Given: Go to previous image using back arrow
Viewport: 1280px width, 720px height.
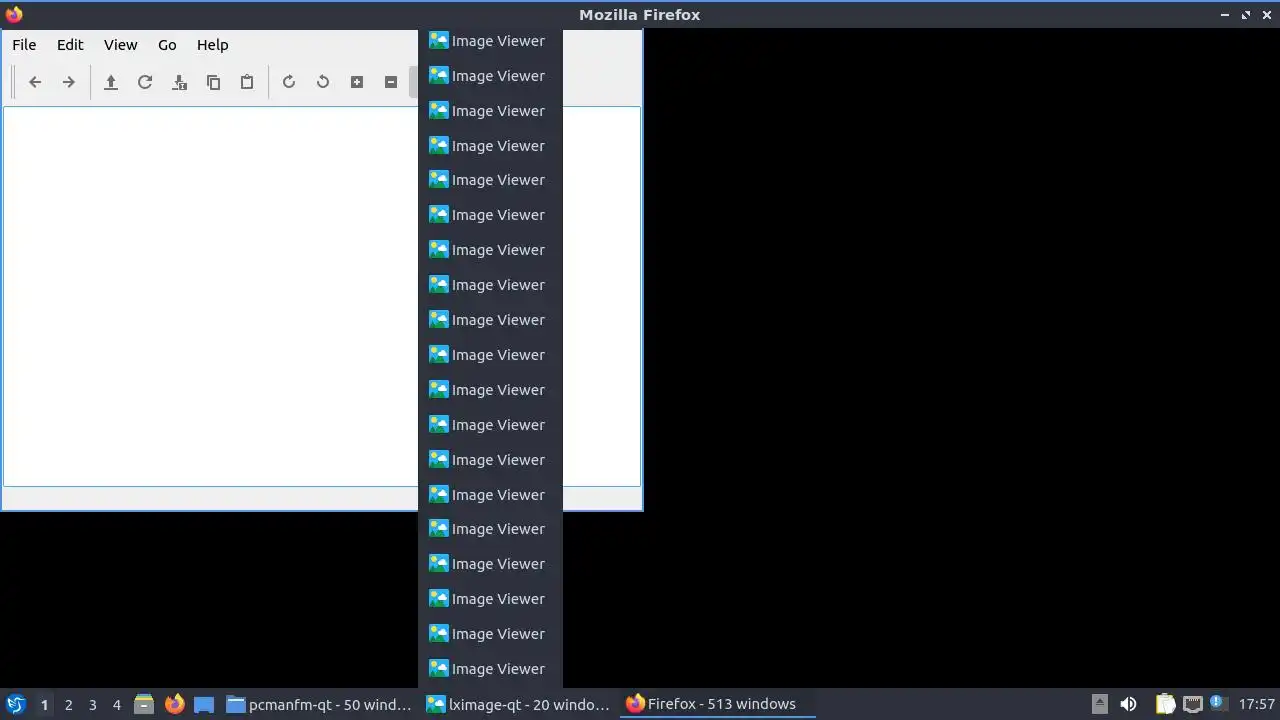Looking at the screenshot, I should (x=35, y=82).
